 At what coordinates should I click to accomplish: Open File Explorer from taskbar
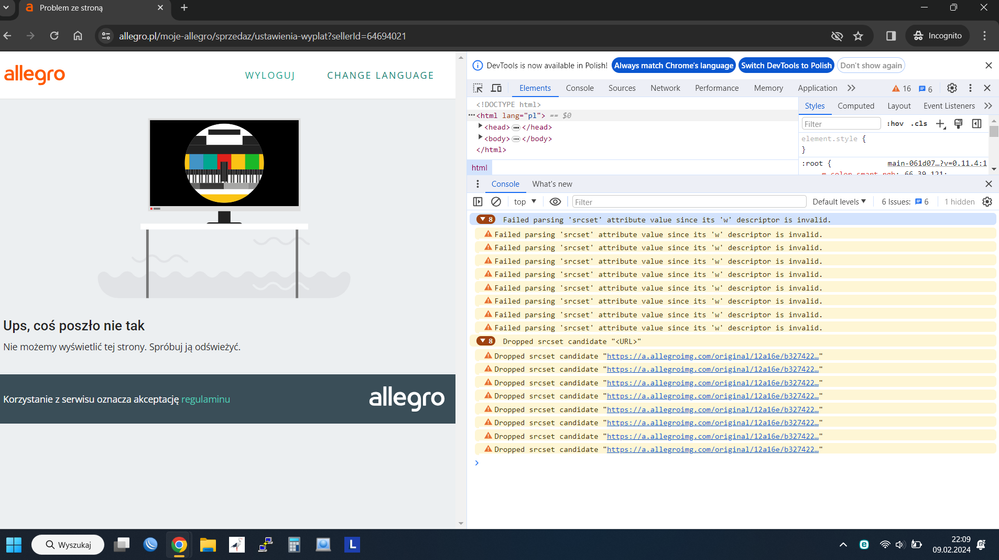pos(208,545)
